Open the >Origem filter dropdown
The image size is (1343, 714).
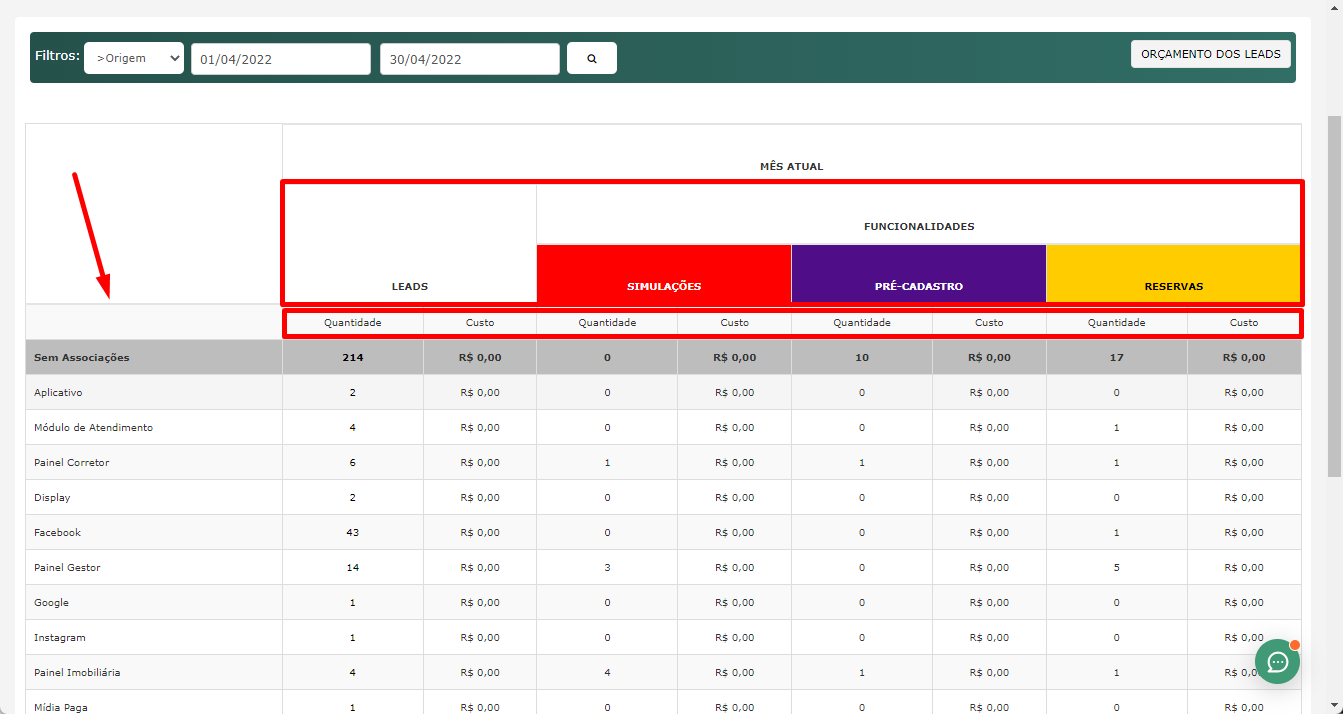pos(134,58)
